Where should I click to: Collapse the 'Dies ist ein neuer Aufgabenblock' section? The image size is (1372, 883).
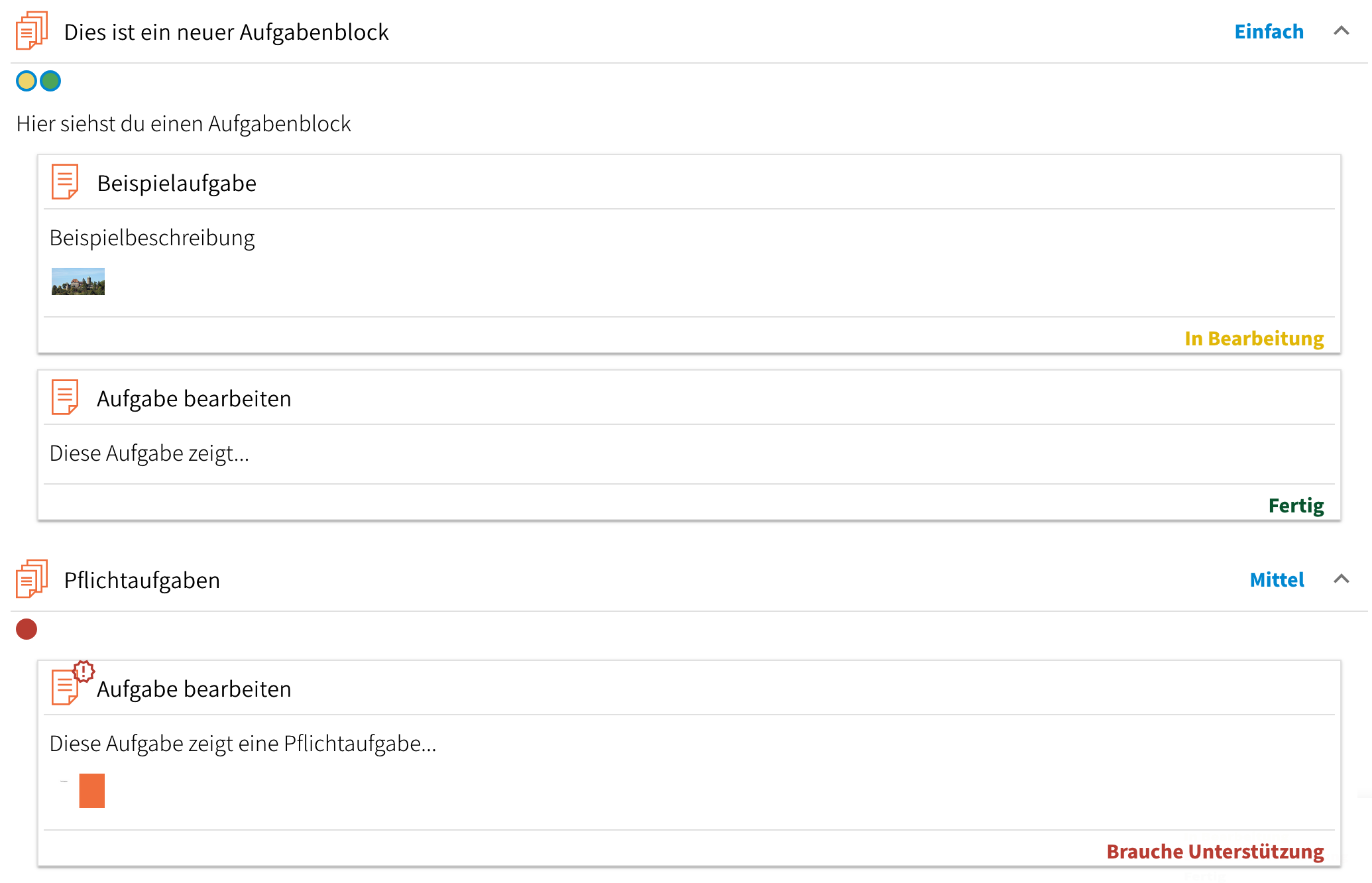tap(1341, 31)
